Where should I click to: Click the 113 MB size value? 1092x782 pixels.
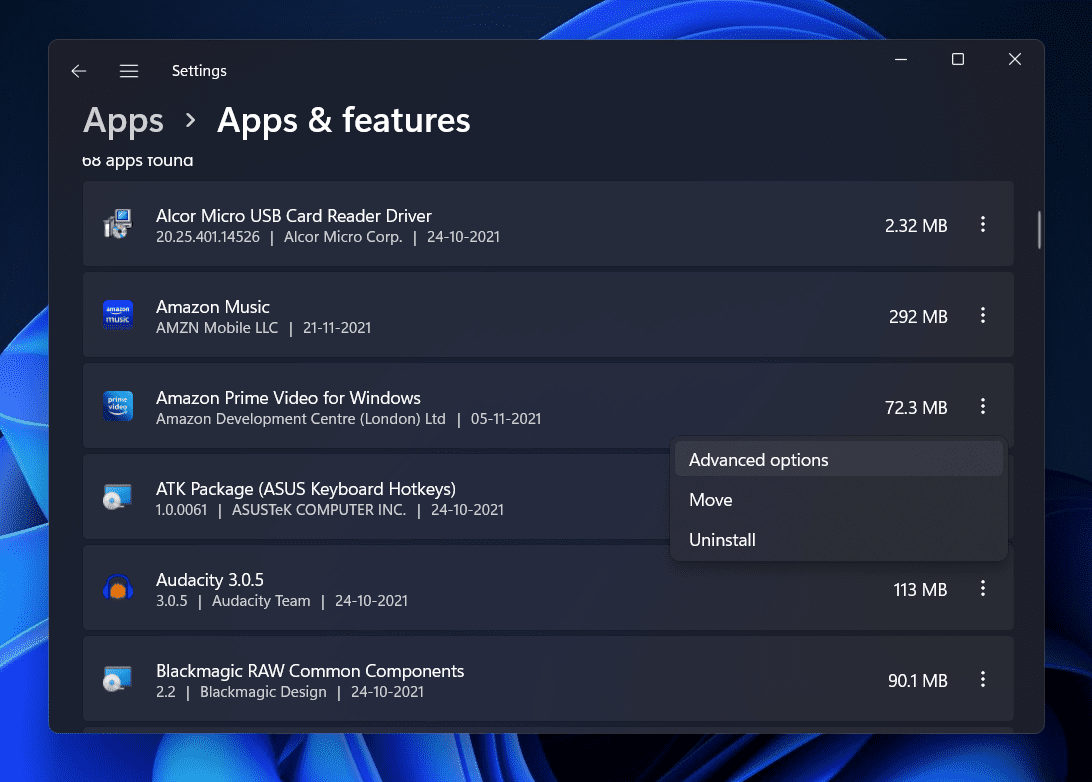(x=920, y=590)
